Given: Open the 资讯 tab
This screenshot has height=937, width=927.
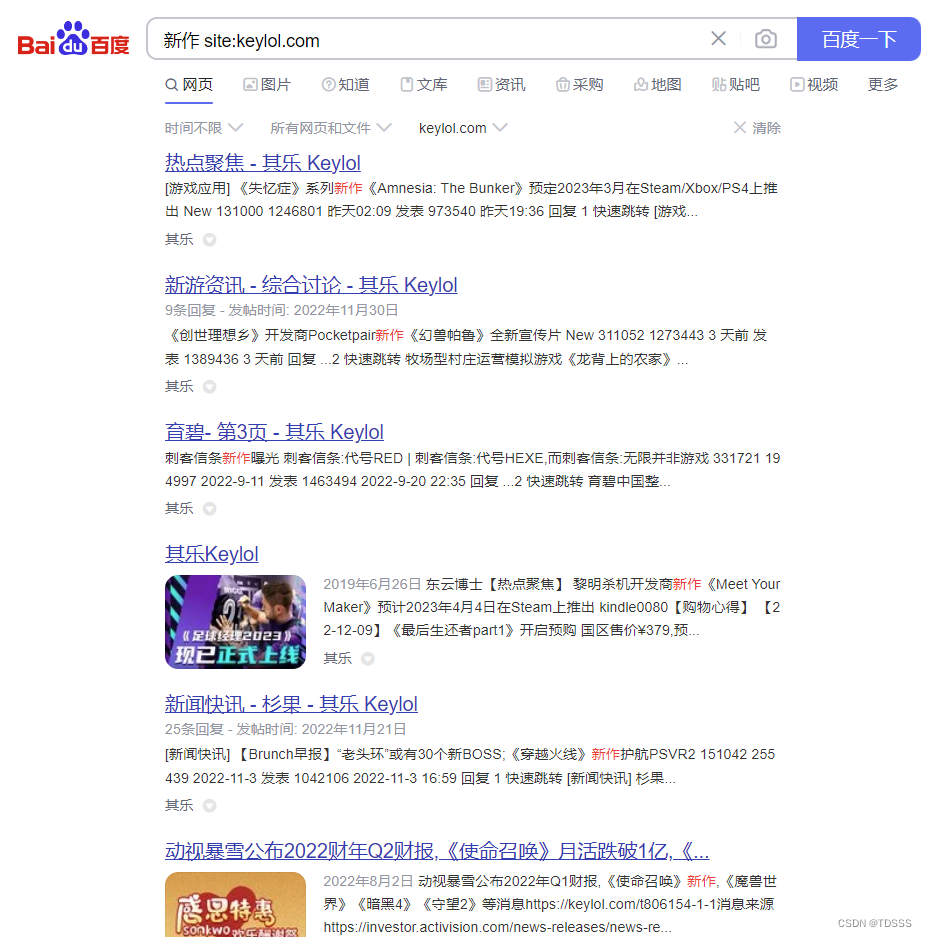Looking at the screenshot, I should click(501, 85).
